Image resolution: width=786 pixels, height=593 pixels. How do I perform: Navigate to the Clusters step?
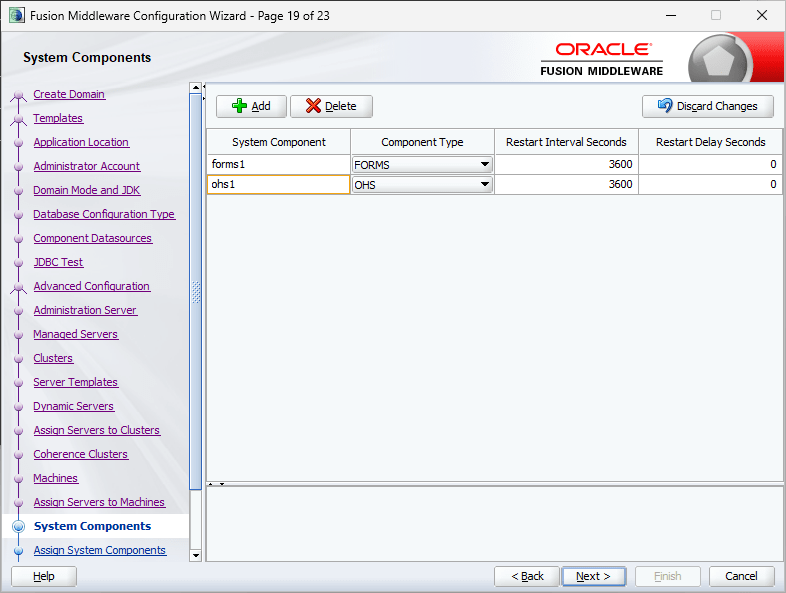(53, 358)
